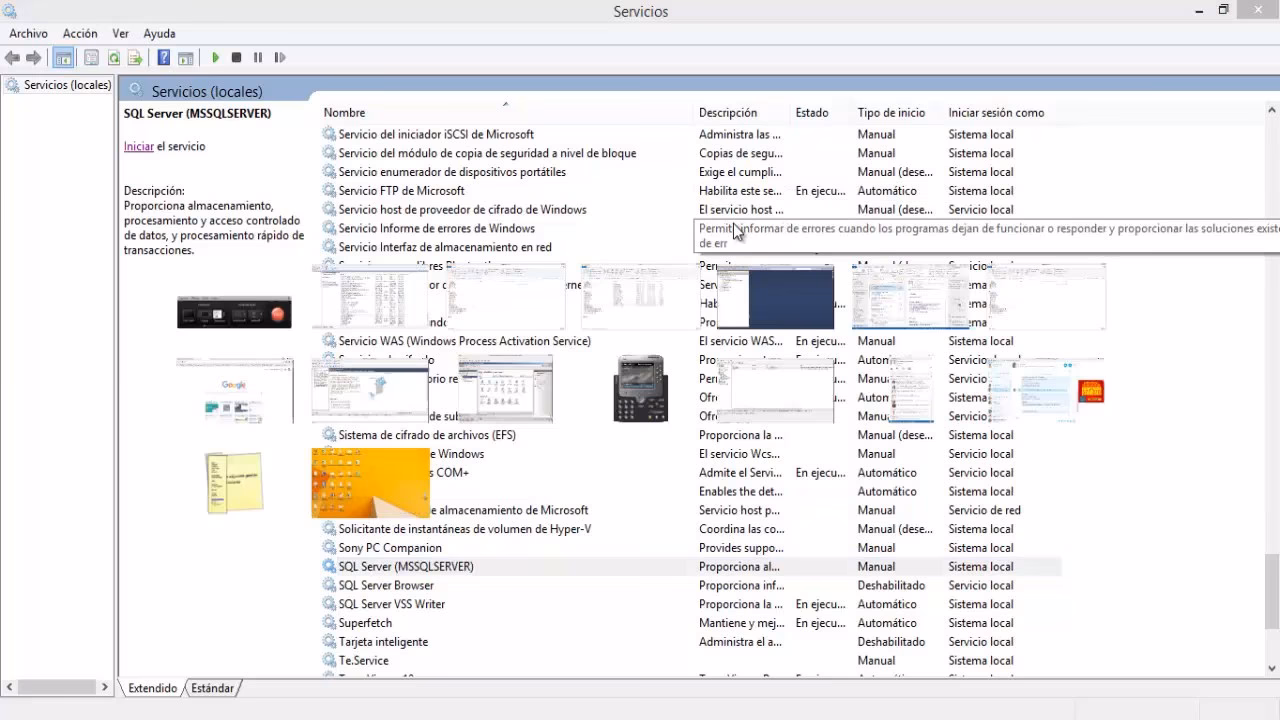Sort by the Iniciar sesión como column header
The image size is (1280, 720).
pos(996,113)
